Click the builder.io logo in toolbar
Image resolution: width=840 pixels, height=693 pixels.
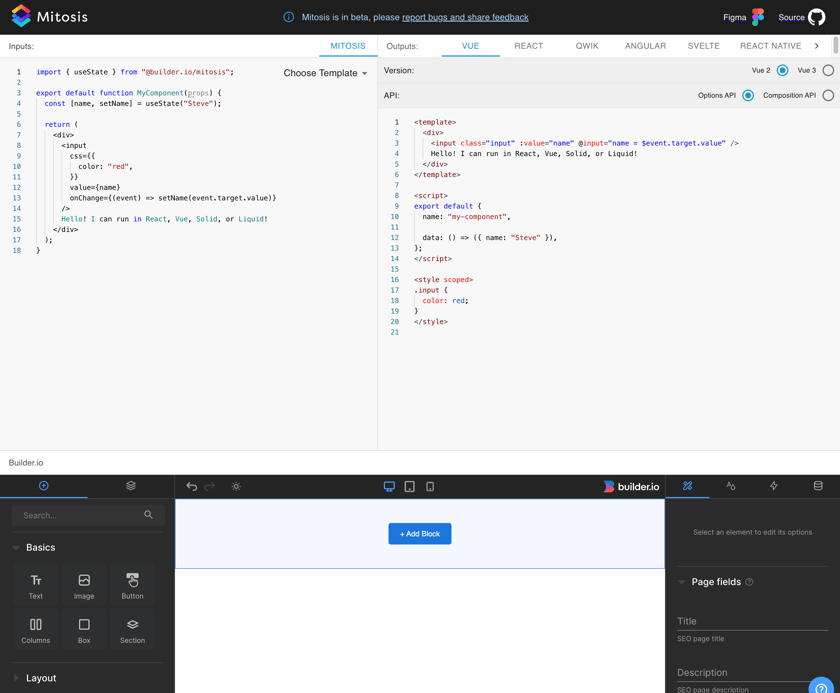(x=632, y=486)
